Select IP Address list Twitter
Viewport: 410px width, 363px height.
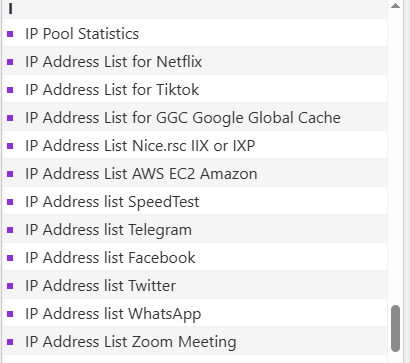point(101,286)
